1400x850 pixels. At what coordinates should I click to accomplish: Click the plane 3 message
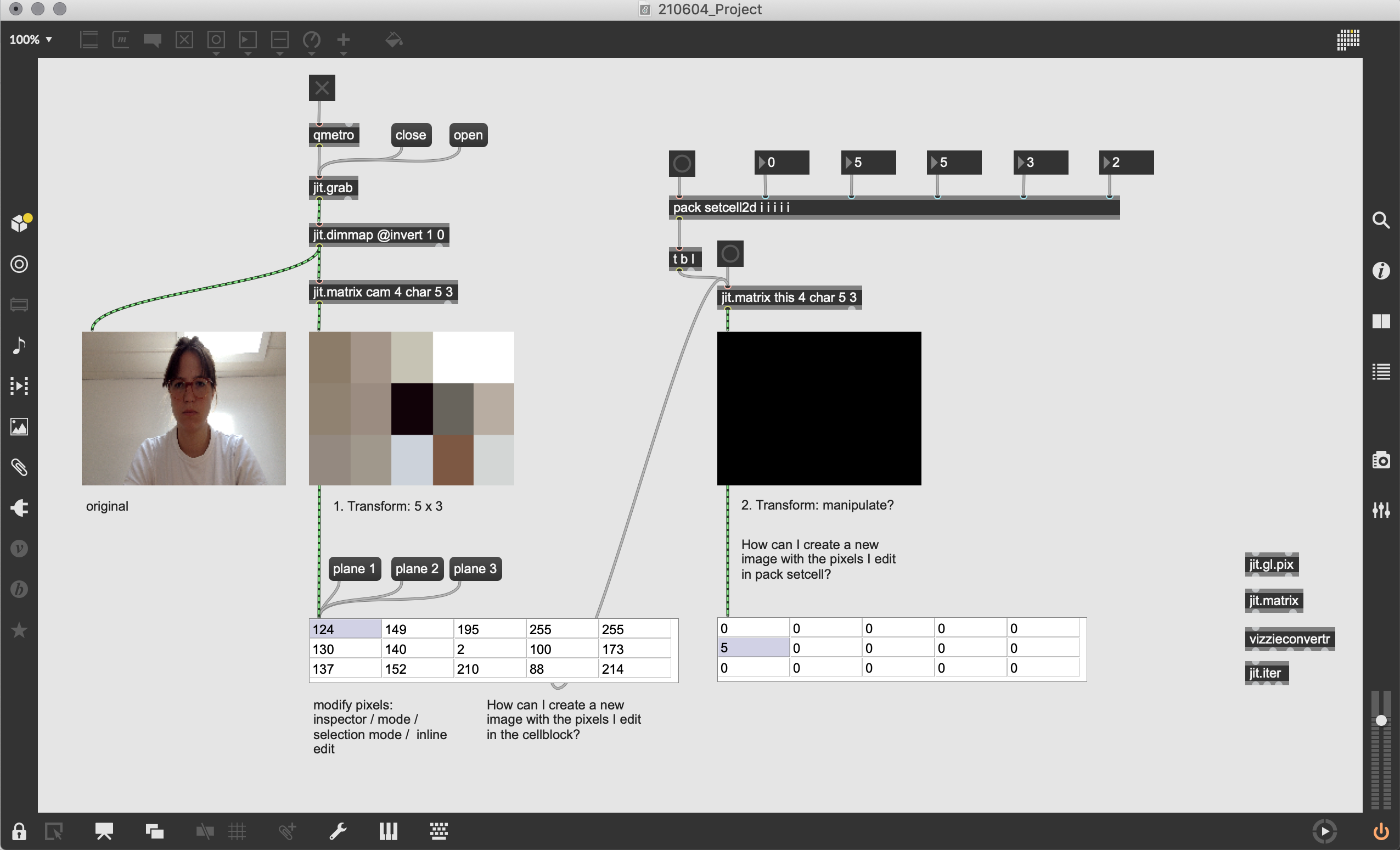(x=475, y=568)
